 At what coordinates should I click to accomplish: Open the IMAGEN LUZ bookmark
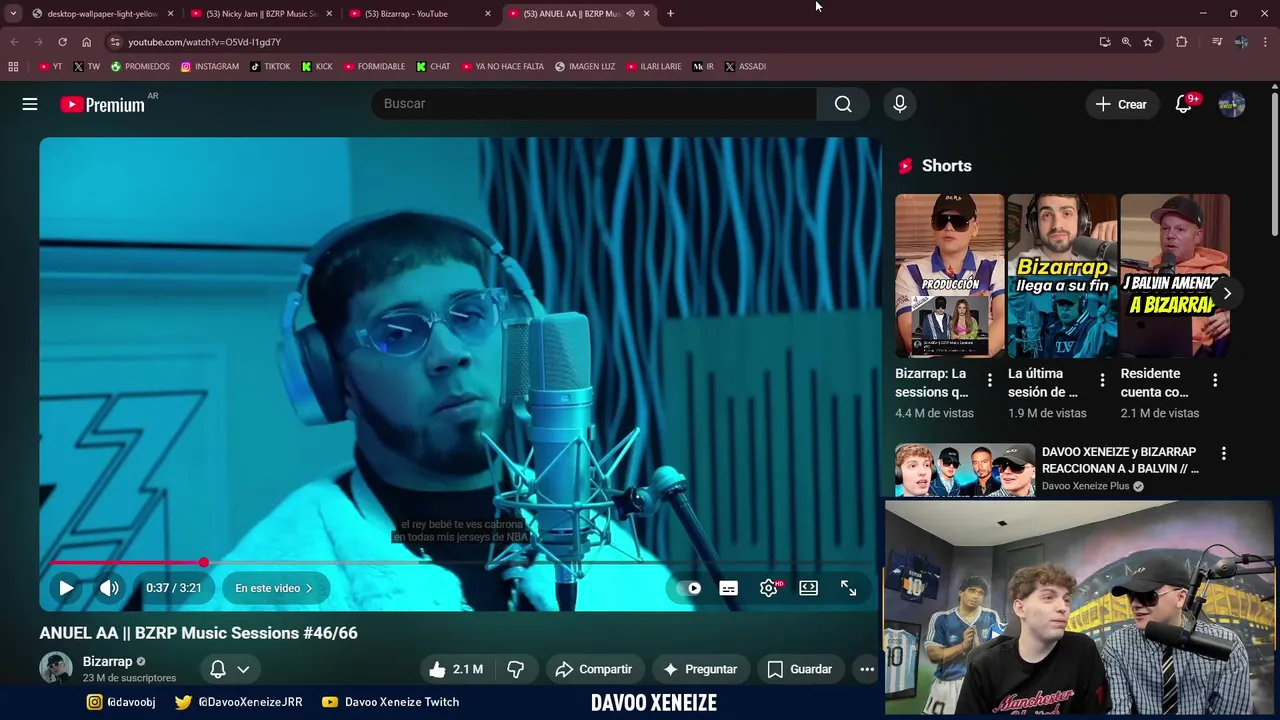tap(585, 66)
